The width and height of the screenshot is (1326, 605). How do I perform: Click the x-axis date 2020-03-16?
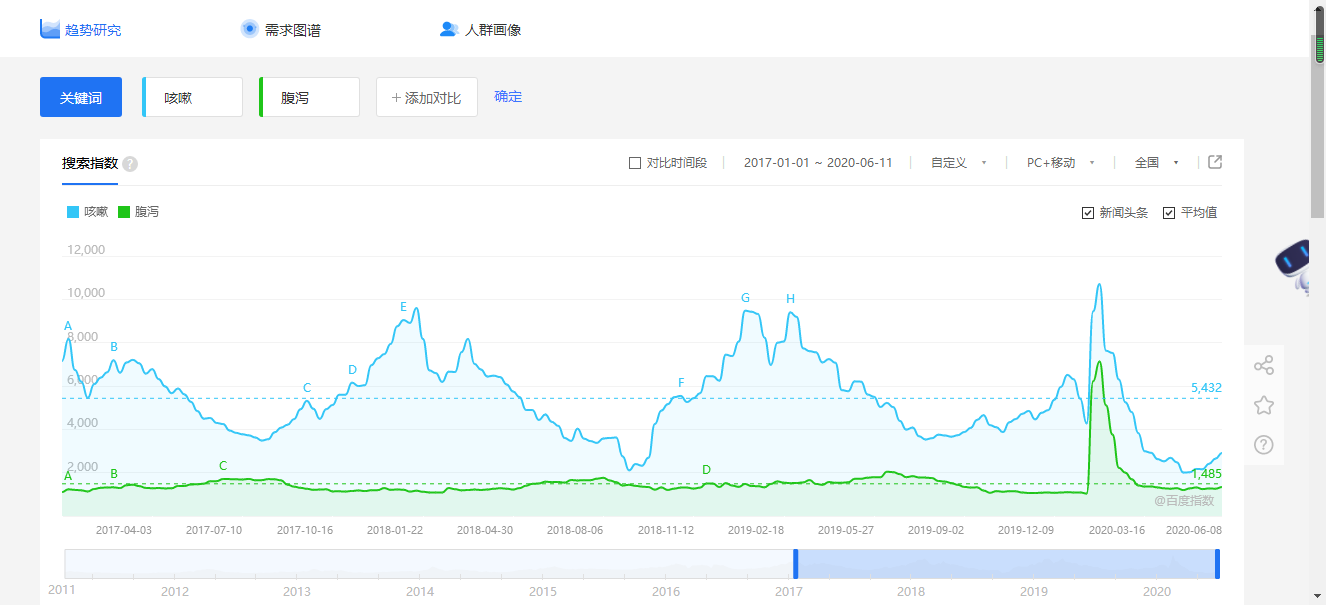1116,530
